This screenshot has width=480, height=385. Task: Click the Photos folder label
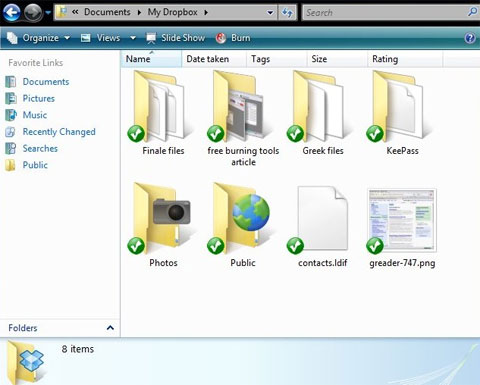pyautogui.click(x=163, y=263)
